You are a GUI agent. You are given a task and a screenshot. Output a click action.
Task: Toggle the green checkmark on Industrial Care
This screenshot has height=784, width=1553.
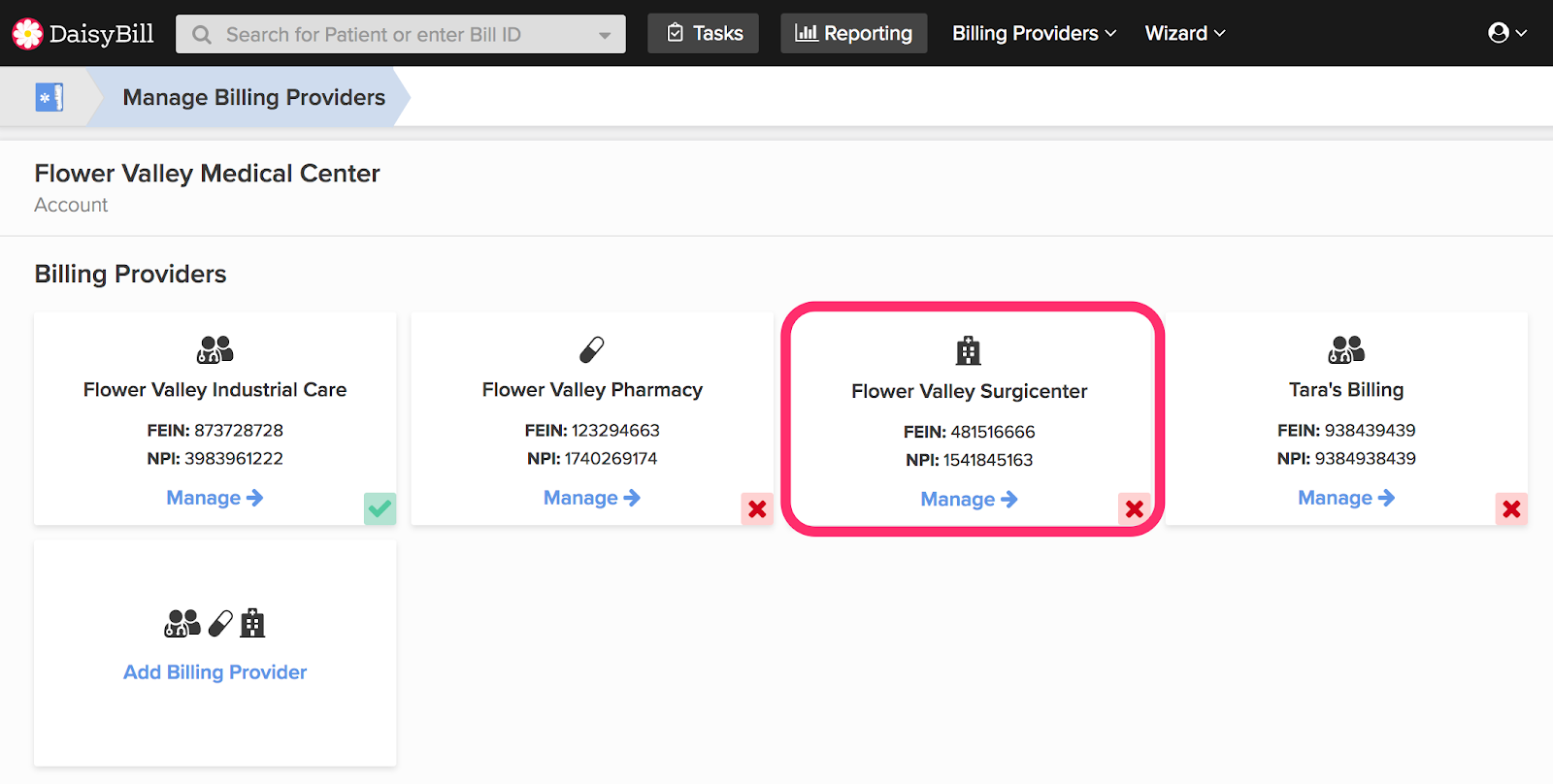tap(380, 508)
